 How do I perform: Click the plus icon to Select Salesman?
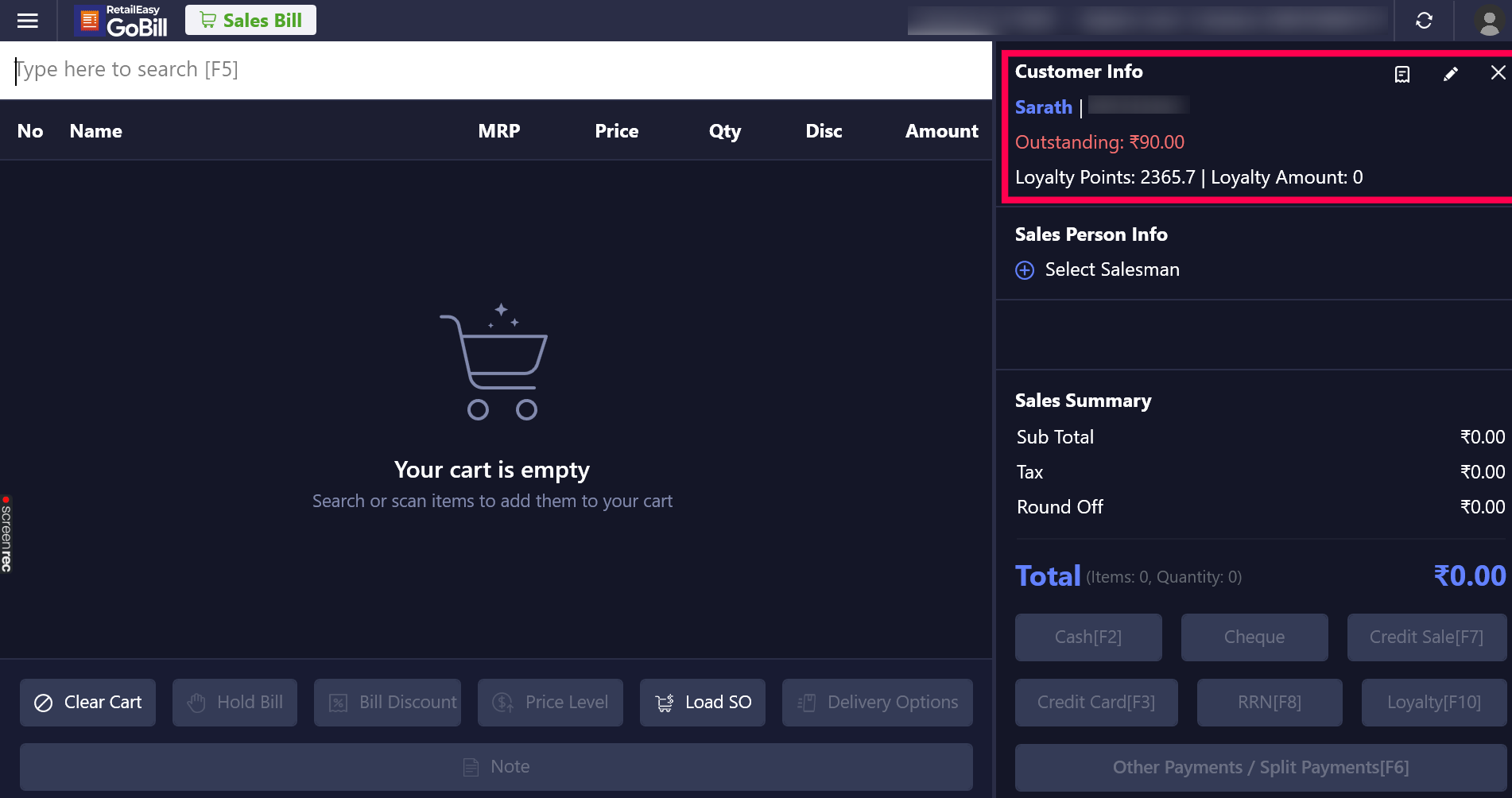(1025, 270)
